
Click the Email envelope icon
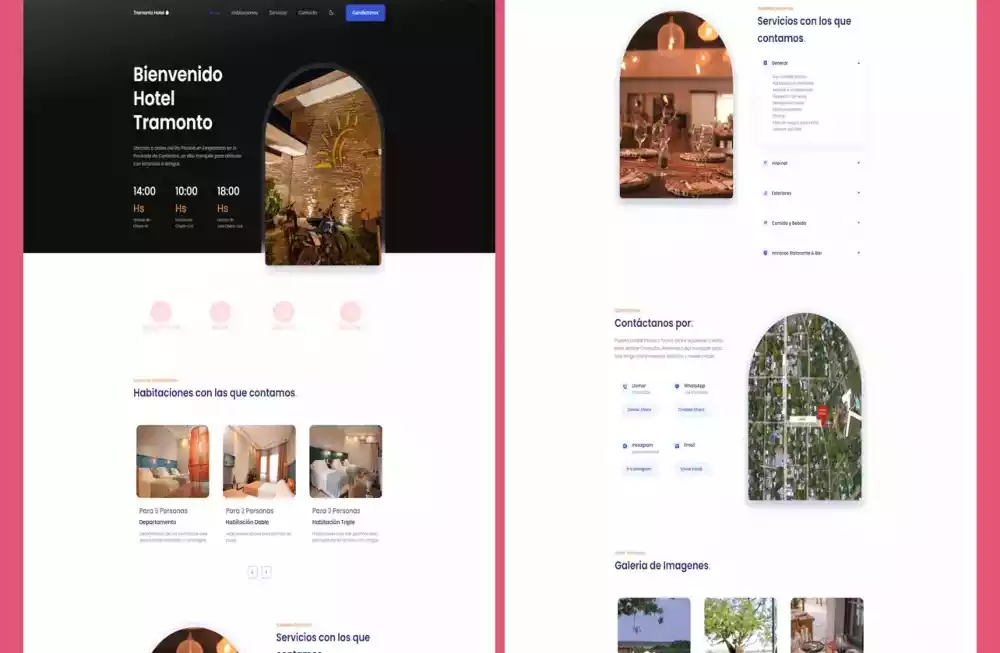coord(677,446)
